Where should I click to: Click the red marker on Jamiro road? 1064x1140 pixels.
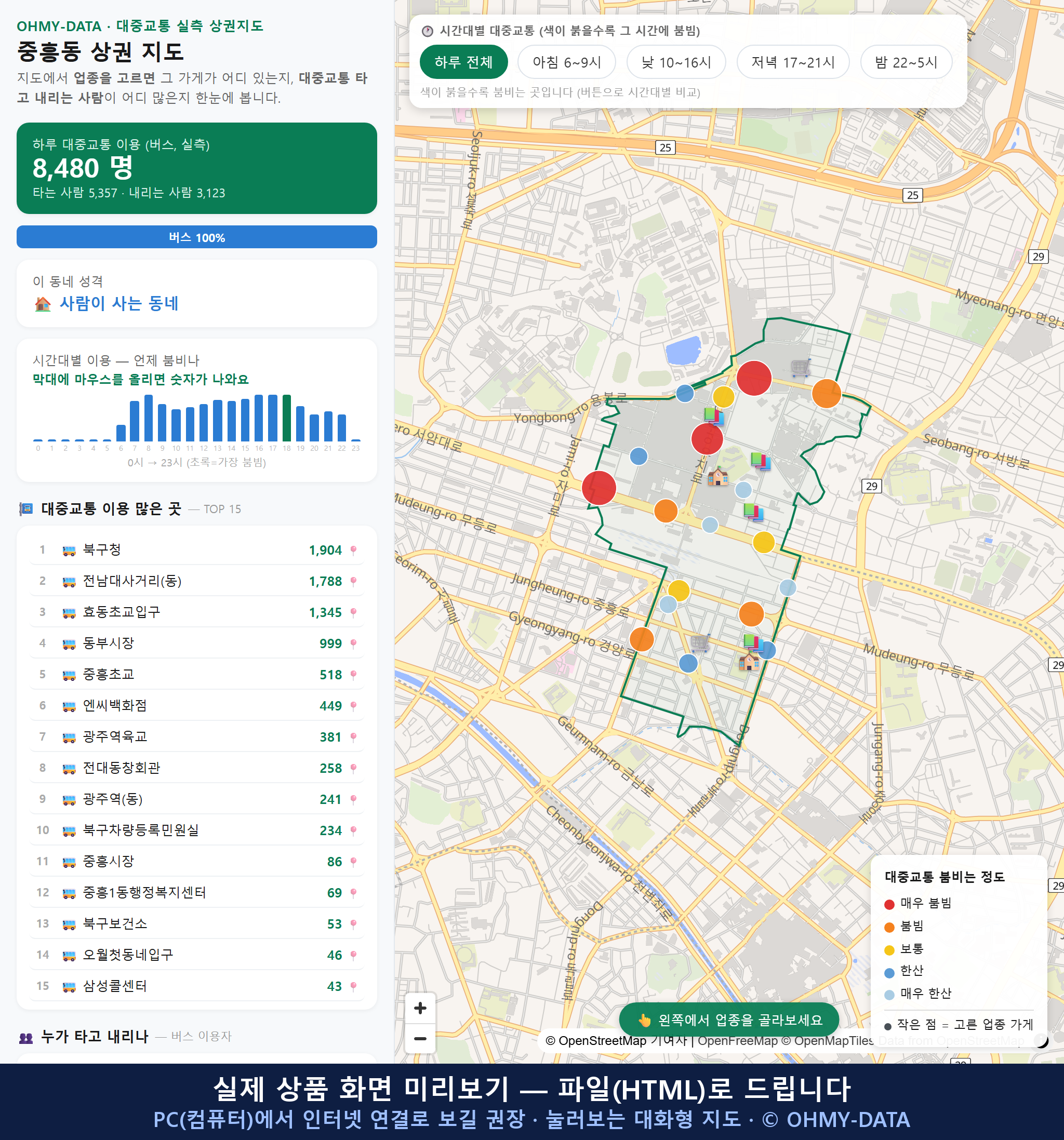599,488
